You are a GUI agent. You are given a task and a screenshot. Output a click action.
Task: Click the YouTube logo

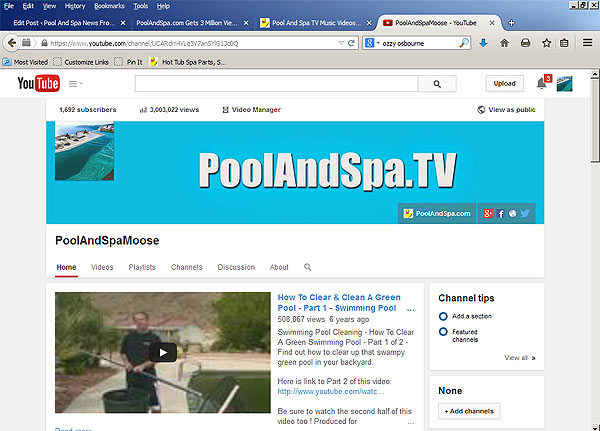[x=39, y=83]
